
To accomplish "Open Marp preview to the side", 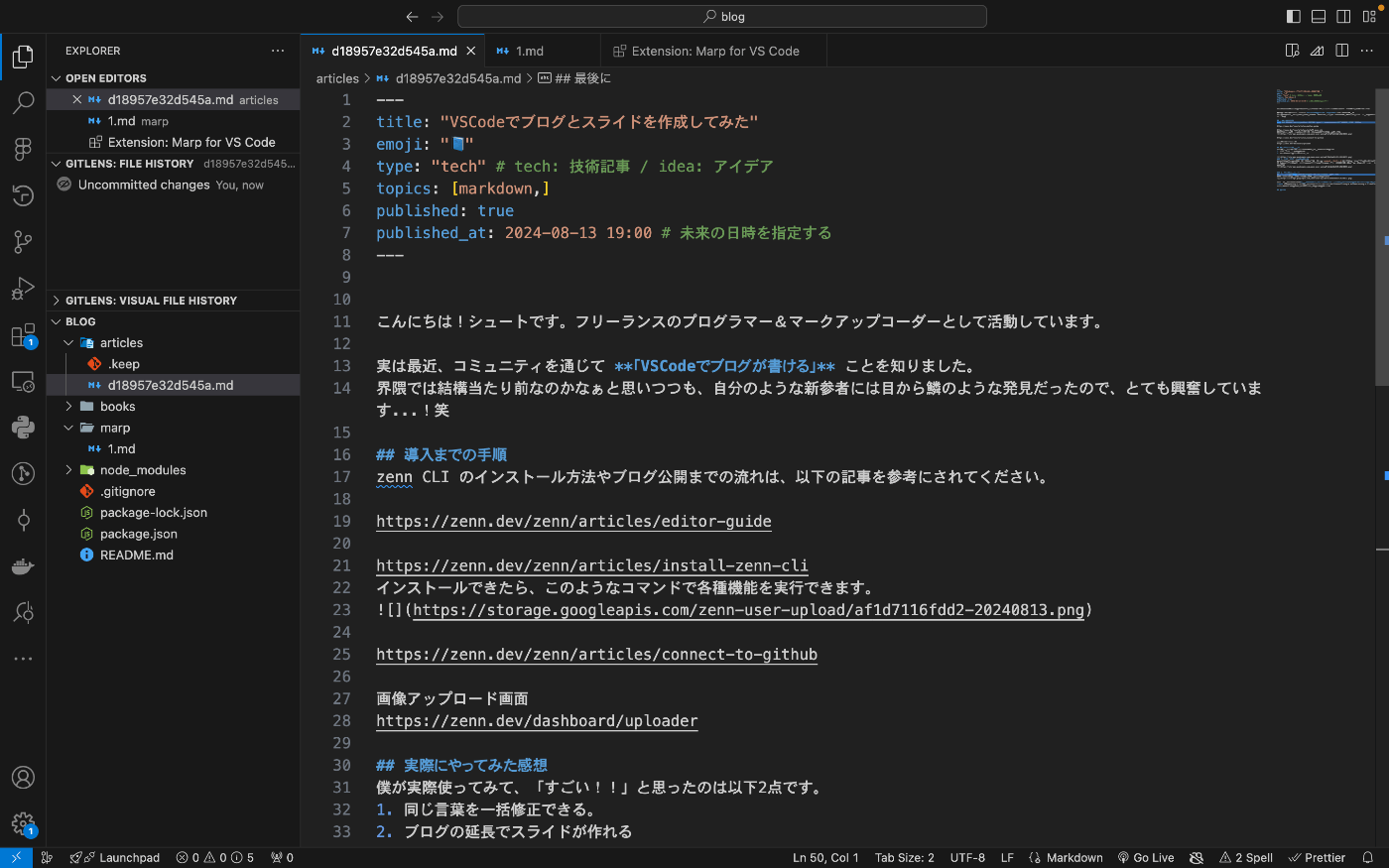I will (x=1293, y=51).
